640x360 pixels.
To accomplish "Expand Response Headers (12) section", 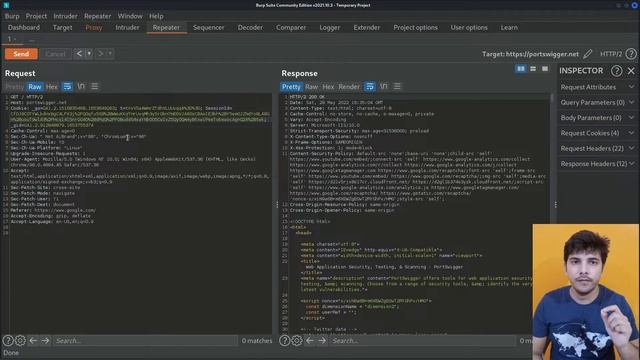I will click(x=597, y=164).
